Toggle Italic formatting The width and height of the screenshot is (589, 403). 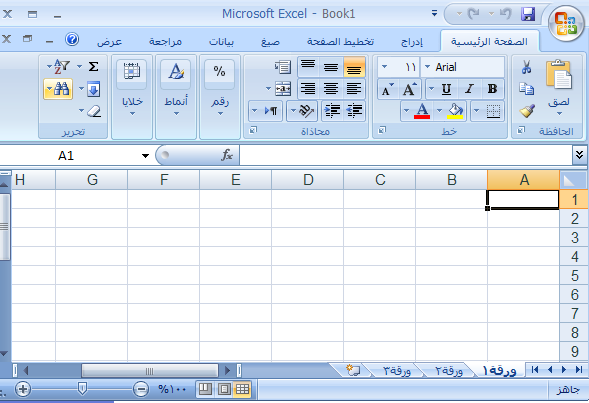[x=469, y=89]
